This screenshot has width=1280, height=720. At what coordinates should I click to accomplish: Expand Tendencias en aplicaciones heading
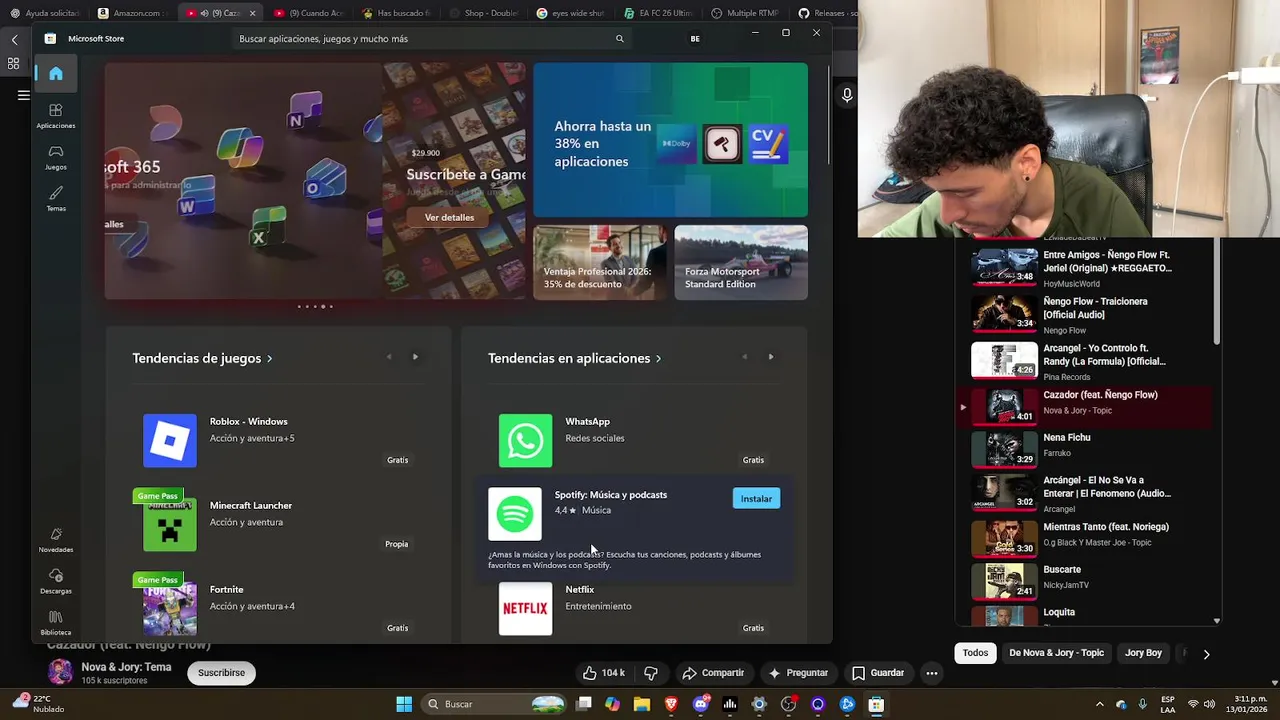pyautogui.click(x=574, y=358)
